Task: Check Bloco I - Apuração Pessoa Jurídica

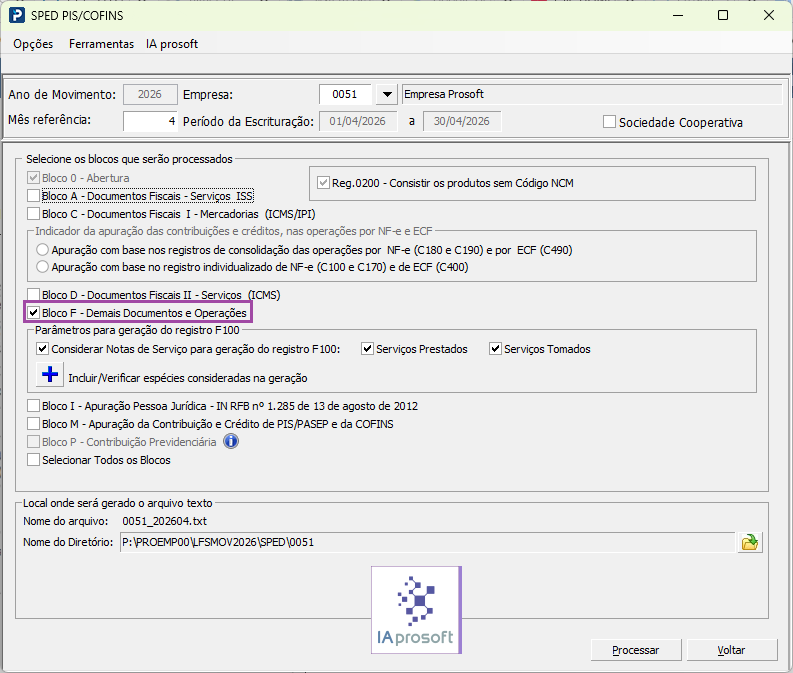Action: pyautogui.click(x=34, y=406)
